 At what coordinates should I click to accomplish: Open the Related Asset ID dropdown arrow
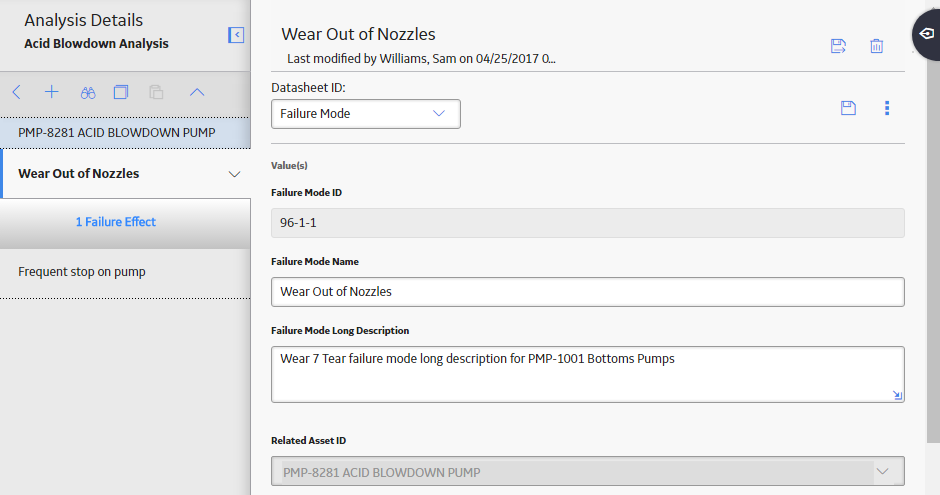(882, 472)
